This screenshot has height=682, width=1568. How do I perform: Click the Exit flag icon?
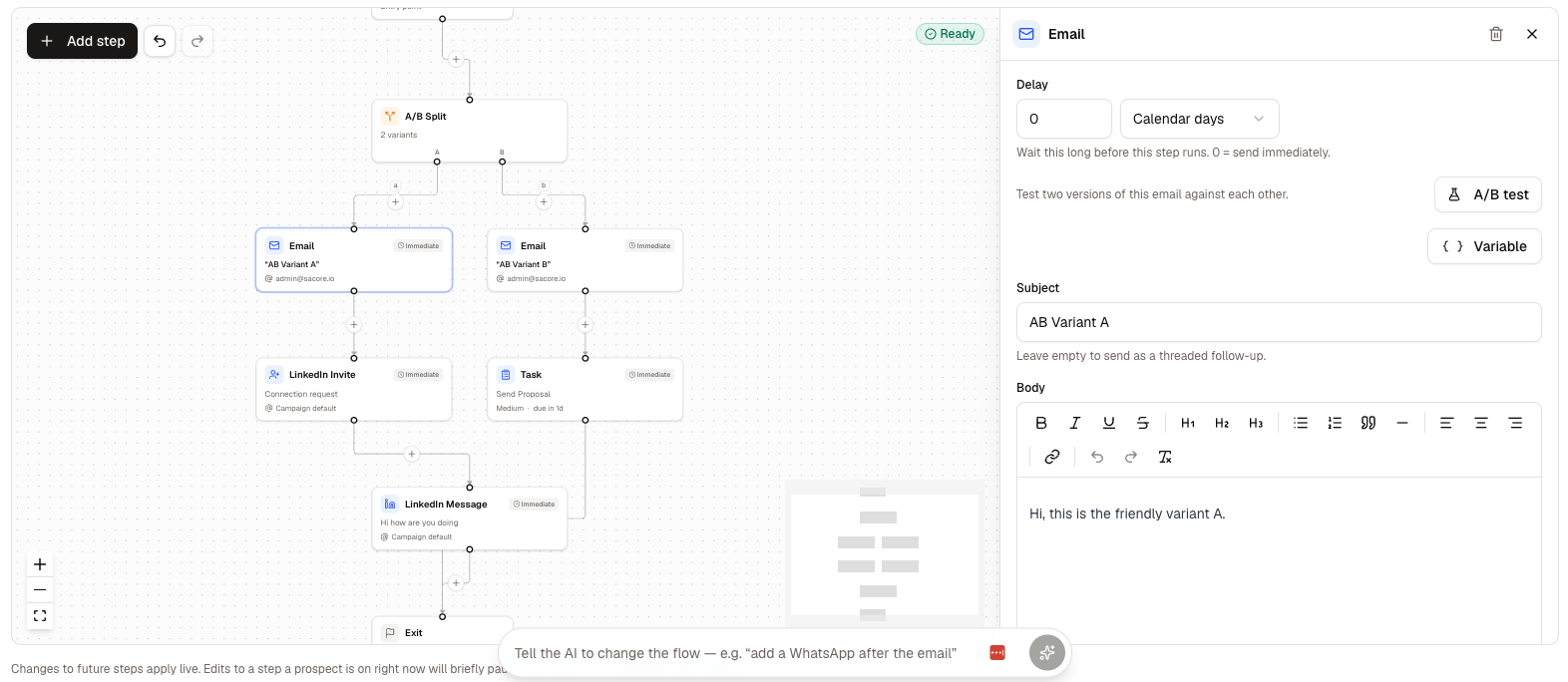click(x=390, y=633)
